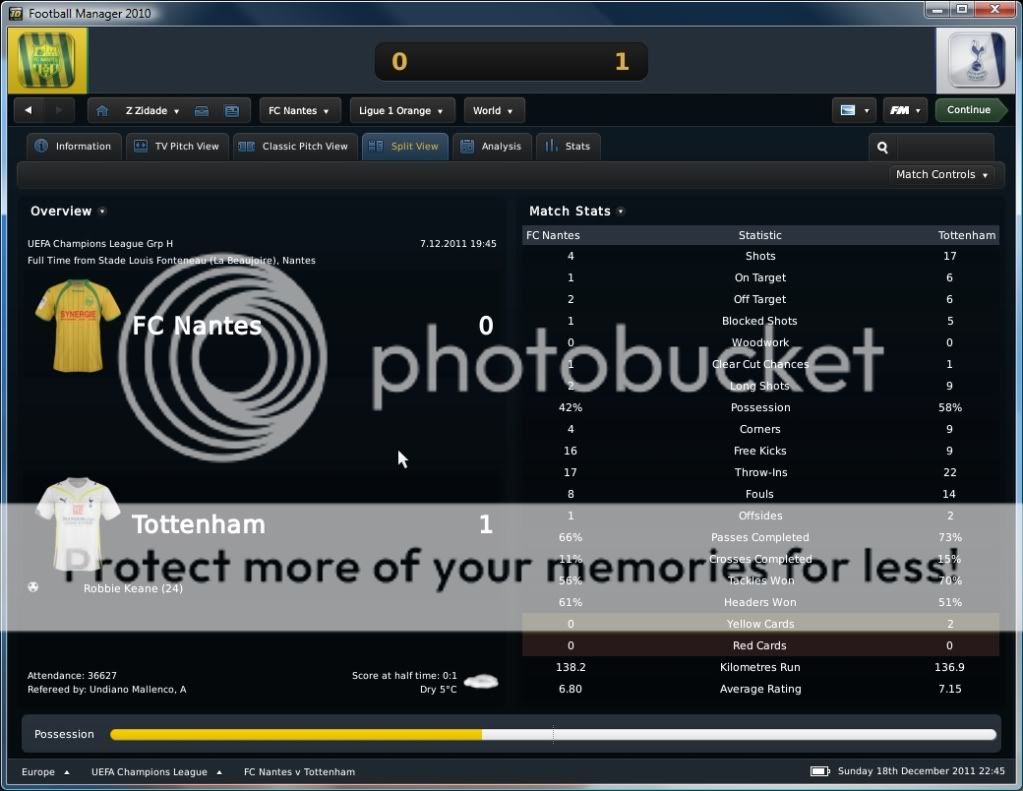Expand the Ligue 1 Orange dropdown
Viewport: 1023px width, 791px height.
(x=402, y=111)
